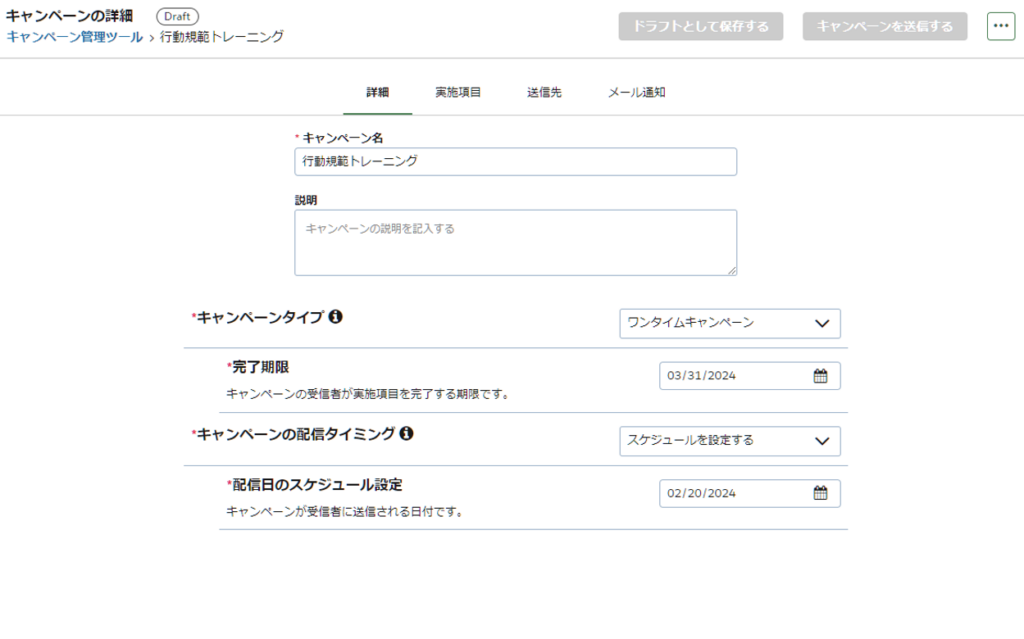
Task: Switch to the 送信先 tab
Action: pyautogui.click(x=544, y=93)
